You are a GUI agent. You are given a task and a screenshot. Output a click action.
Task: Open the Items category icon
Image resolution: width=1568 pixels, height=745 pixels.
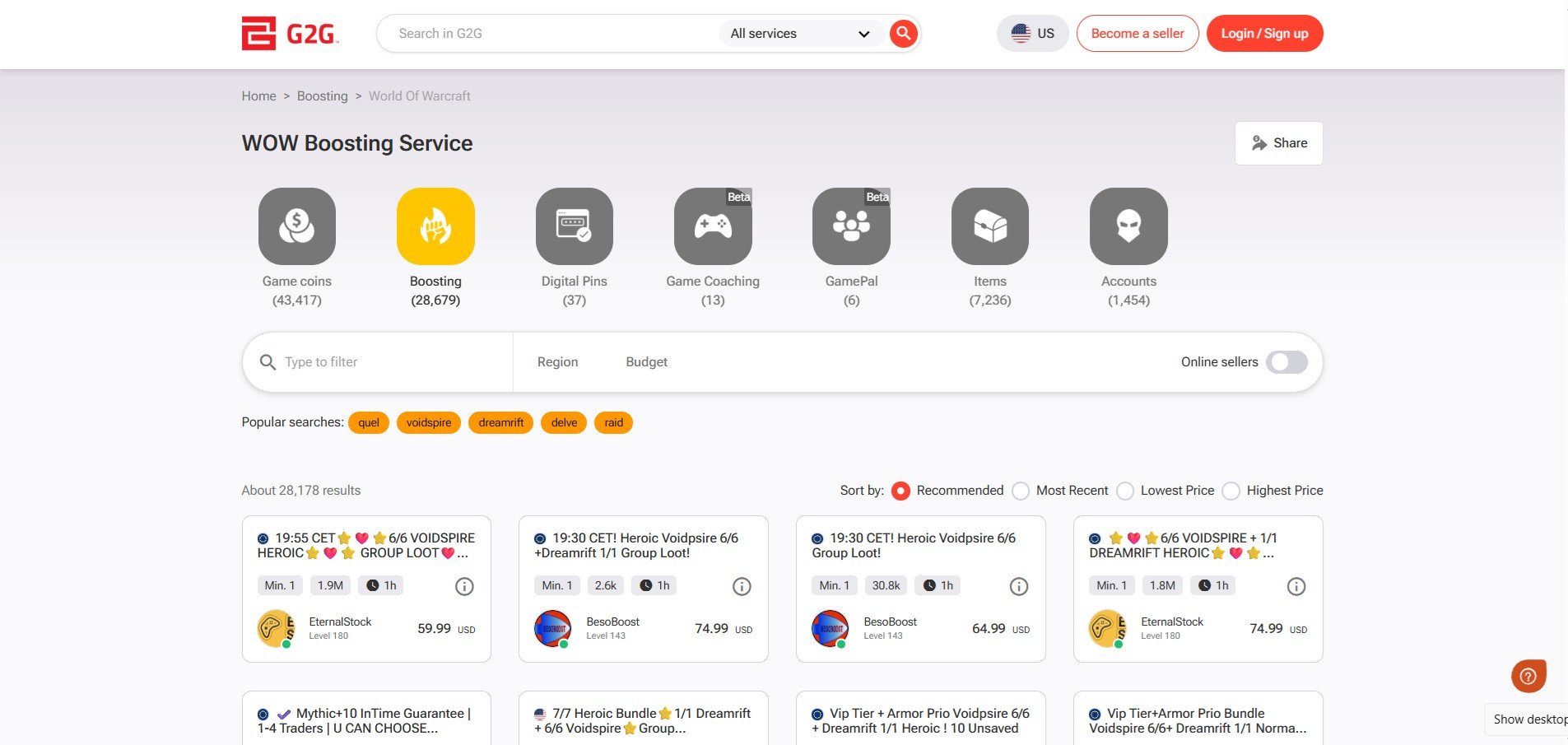pos(989,226)
